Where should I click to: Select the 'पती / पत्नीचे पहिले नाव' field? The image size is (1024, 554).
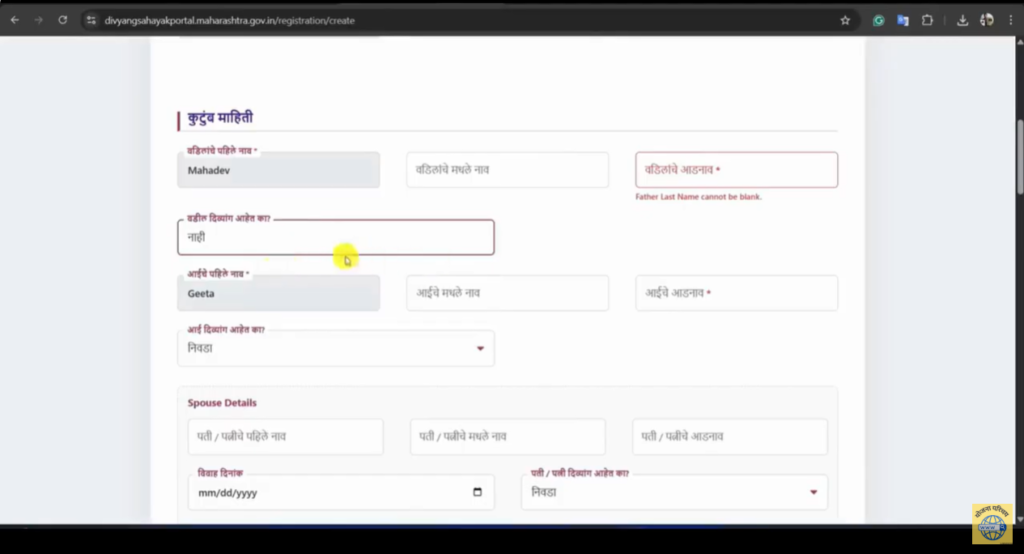285,437
